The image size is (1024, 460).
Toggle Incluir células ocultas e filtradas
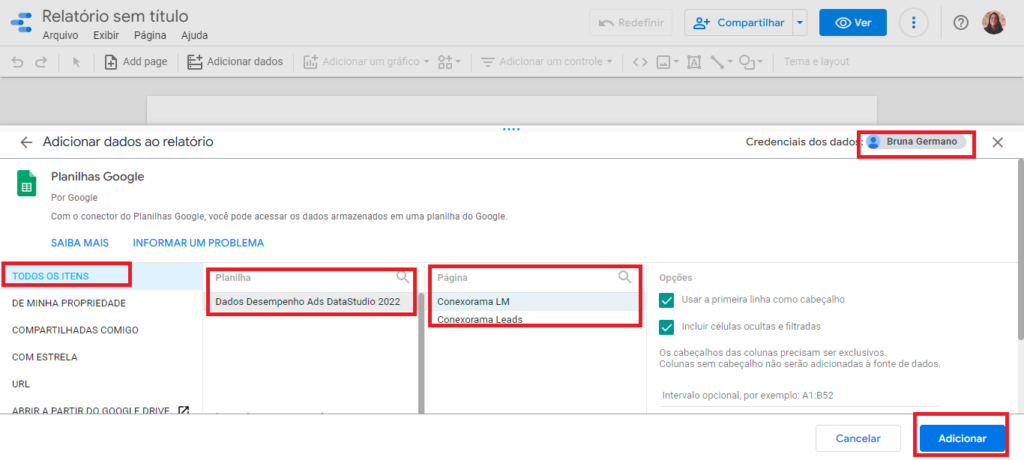666,326
